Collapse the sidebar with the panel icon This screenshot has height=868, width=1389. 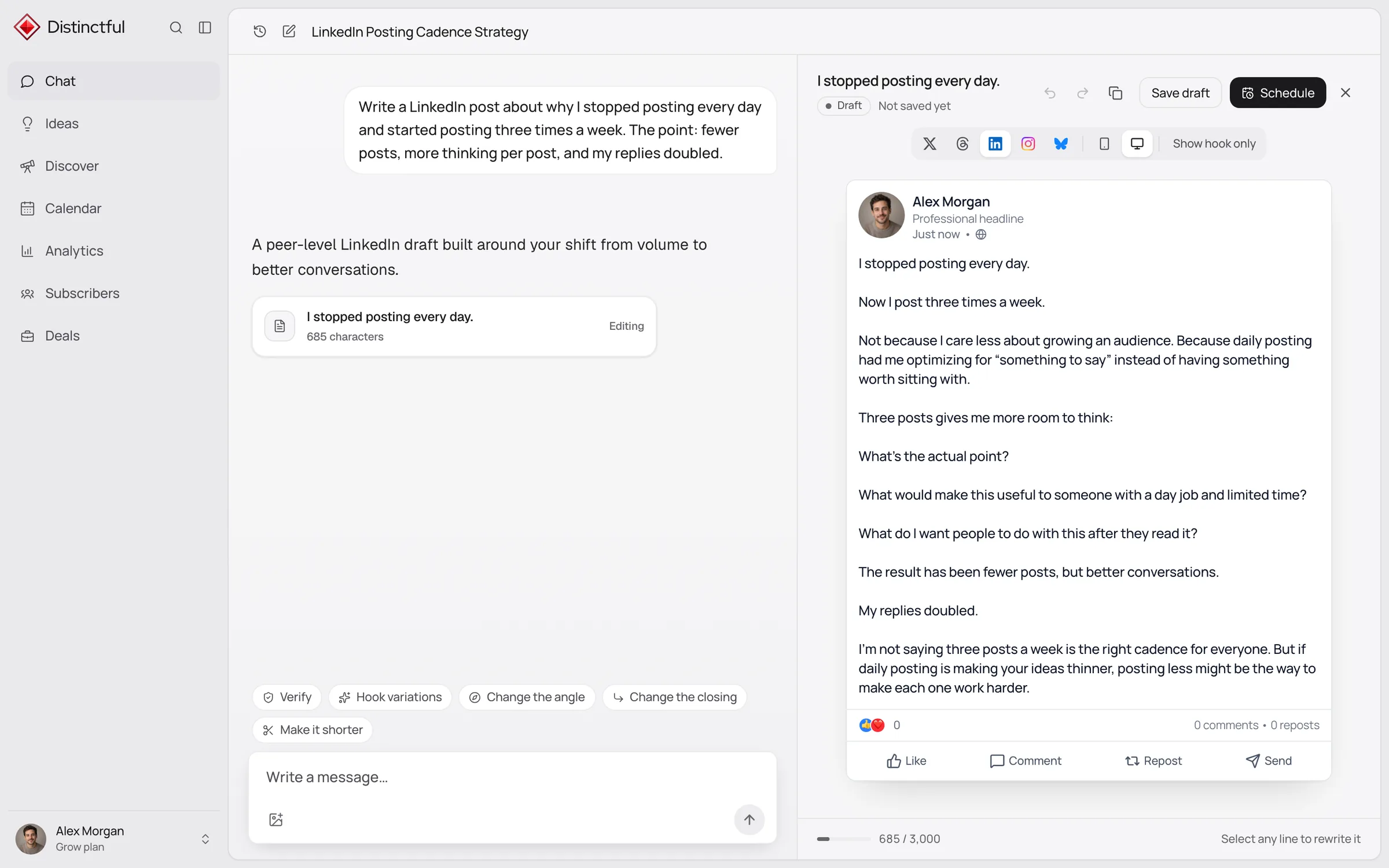point(205,27)
